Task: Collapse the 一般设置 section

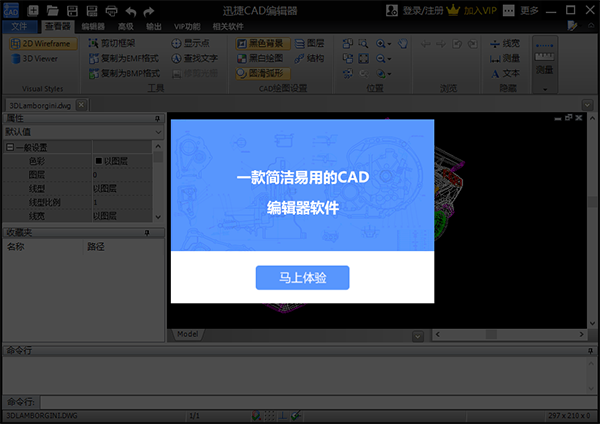Action: (10, 147)
